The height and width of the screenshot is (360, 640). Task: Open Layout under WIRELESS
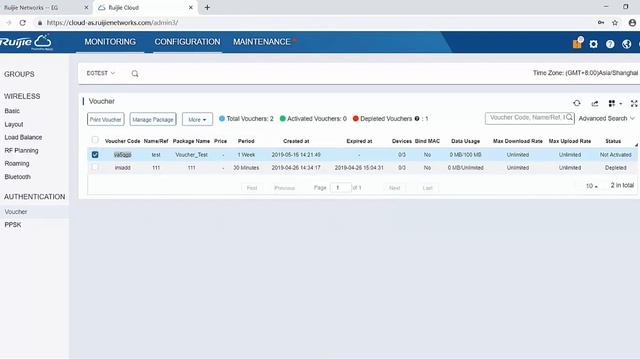14,124
